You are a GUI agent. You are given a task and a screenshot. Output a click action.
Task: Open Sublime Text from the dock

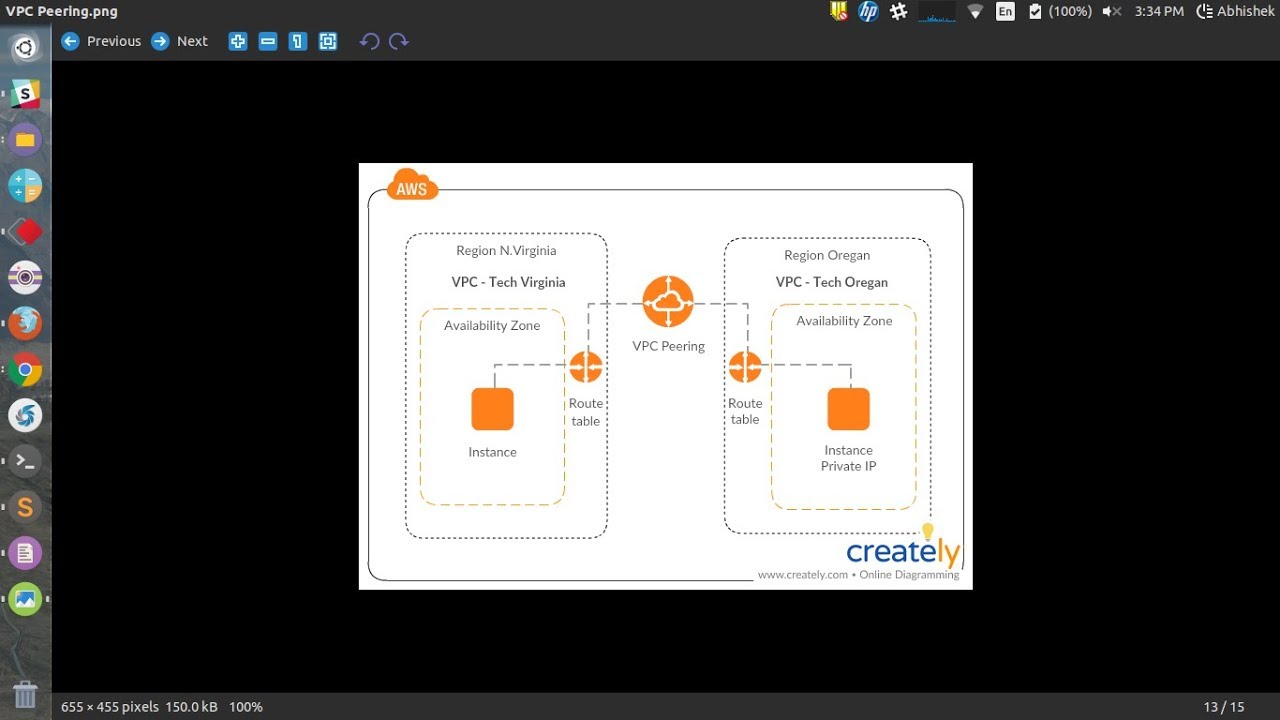(x=25, y=507)
